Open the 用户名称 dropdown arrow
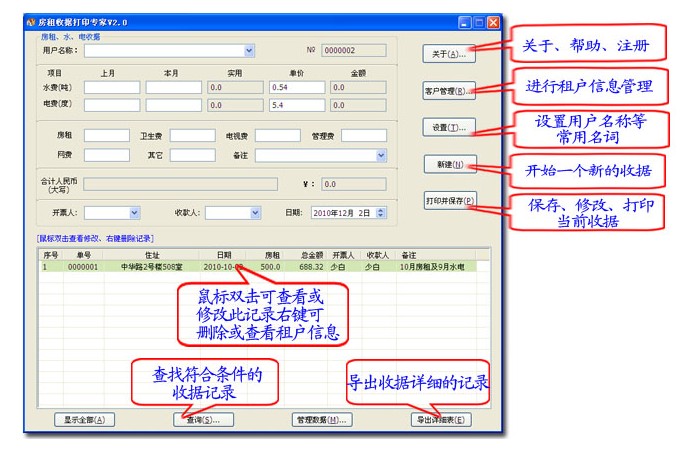 point(249,50)
